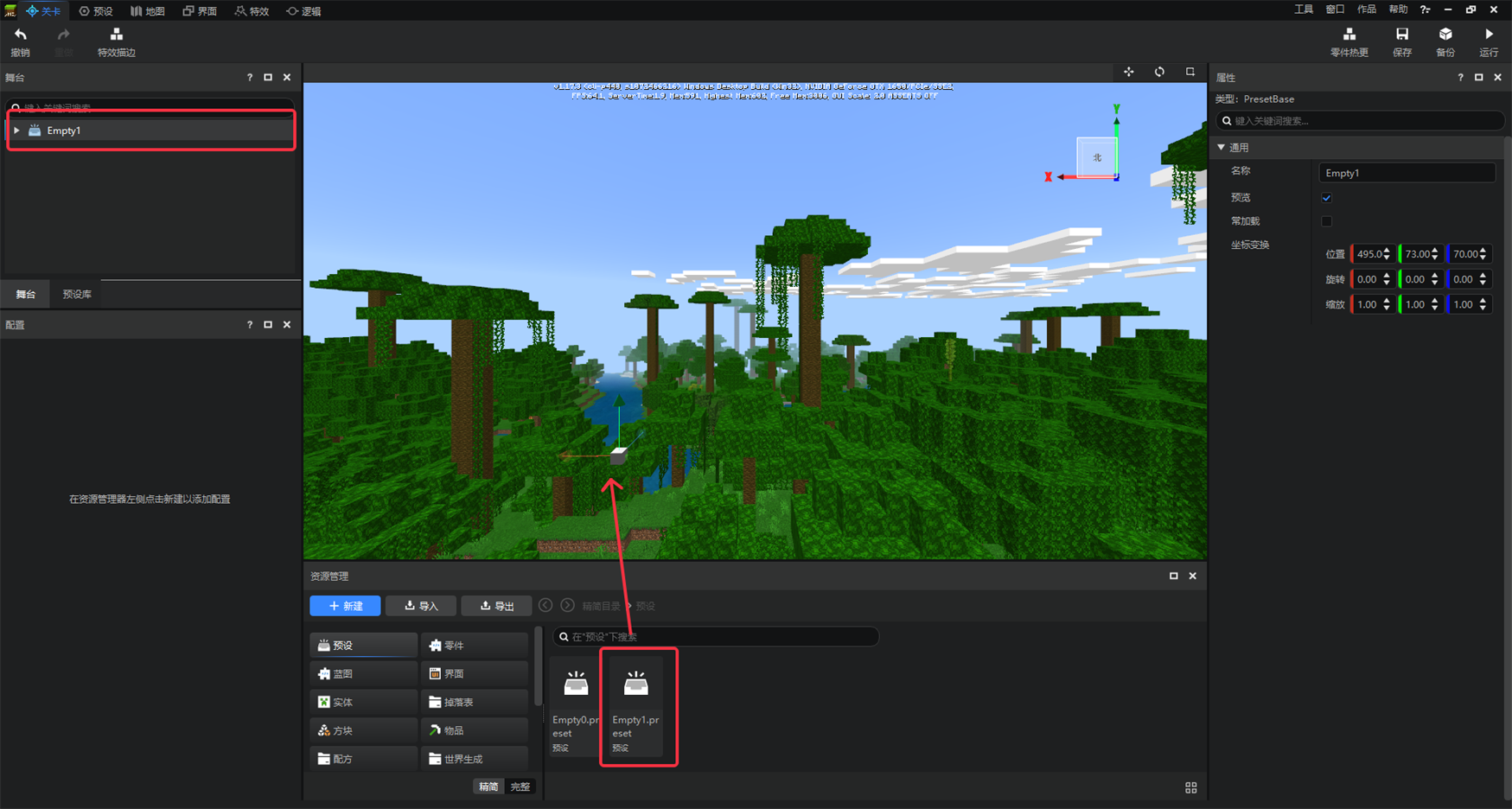Screen dimensions: 1512x809
Task: Click the 特效描边 outline effect icon
Action: tap(116, 35)
